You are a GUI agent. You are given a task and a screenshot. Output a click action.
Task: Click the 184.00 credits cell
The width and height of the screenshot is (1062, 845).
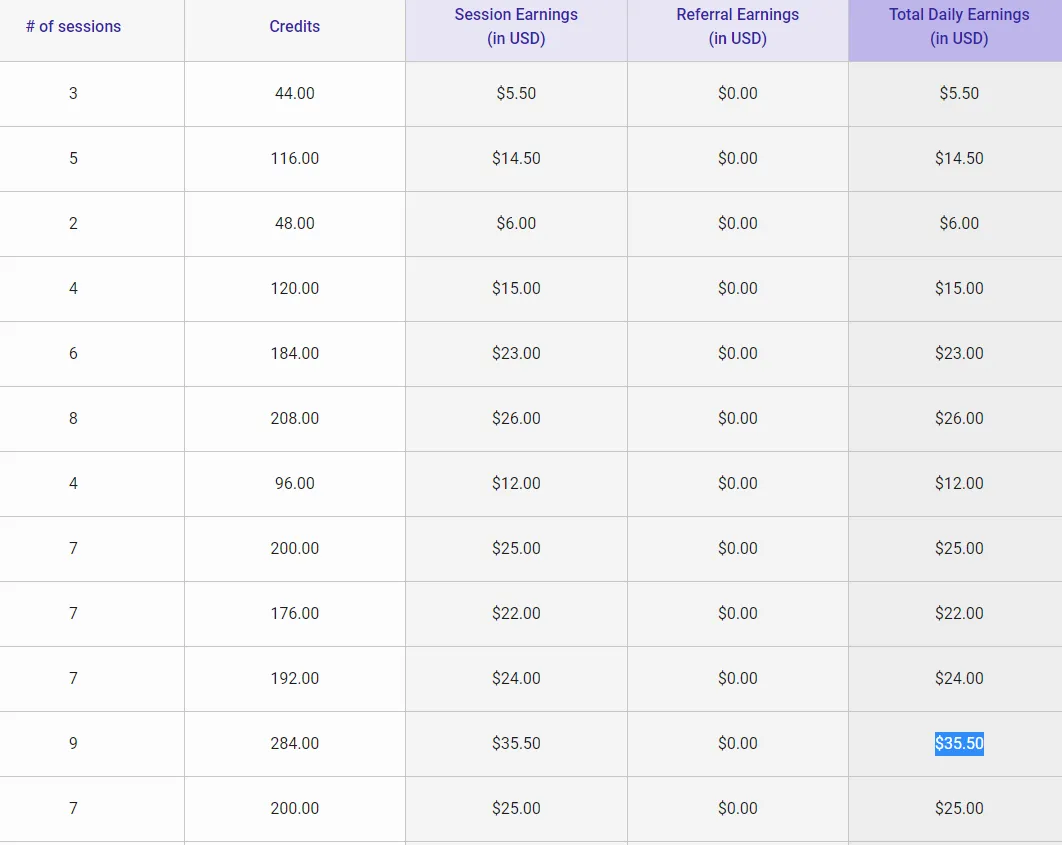coord(295,353)
